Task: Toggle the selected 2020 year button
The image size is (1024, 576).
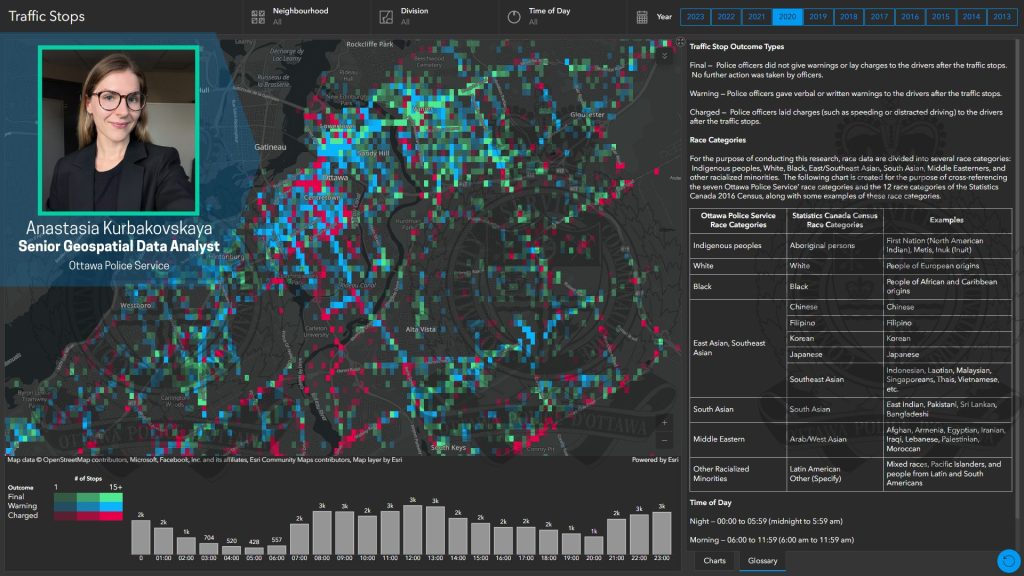Action: 787,17
